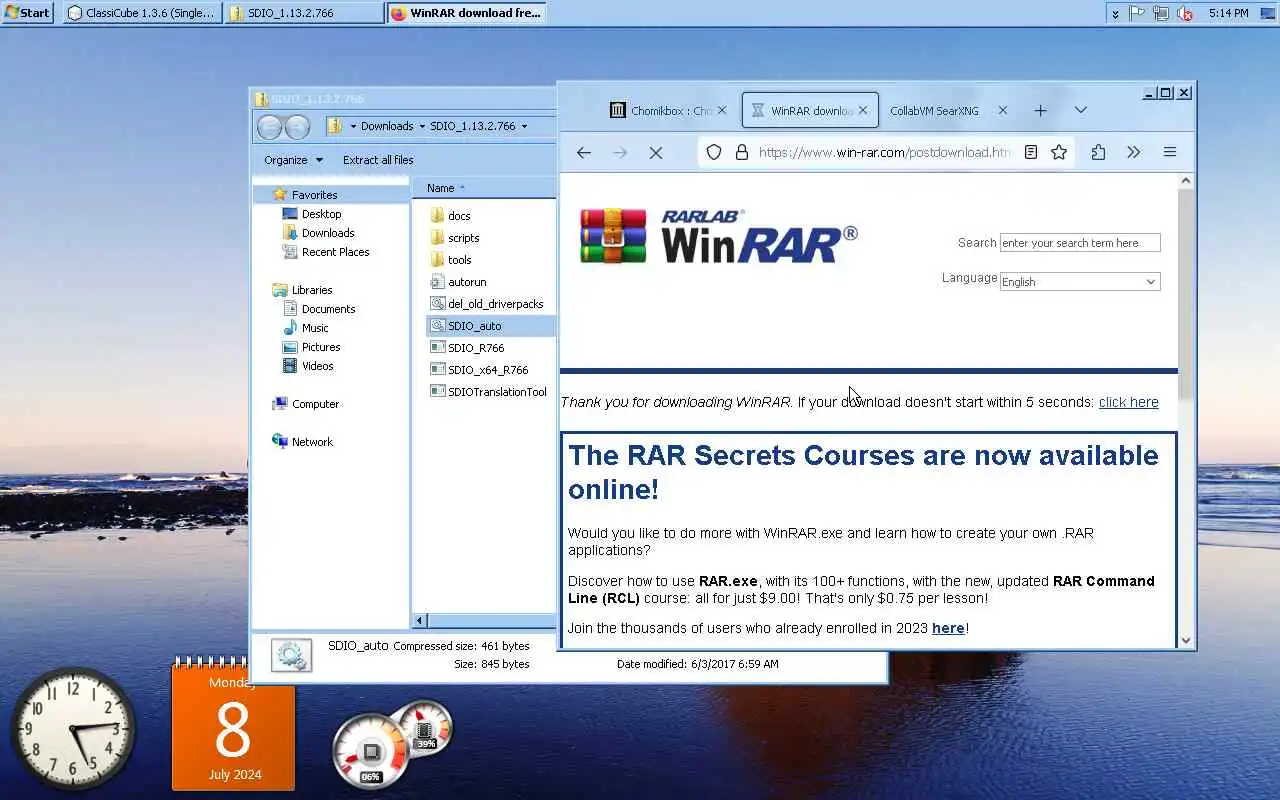This screenshot has height=800, width=1280.
Task: Close the CollabVM SearXNG tab
Action: click(x=1003, y=111)
